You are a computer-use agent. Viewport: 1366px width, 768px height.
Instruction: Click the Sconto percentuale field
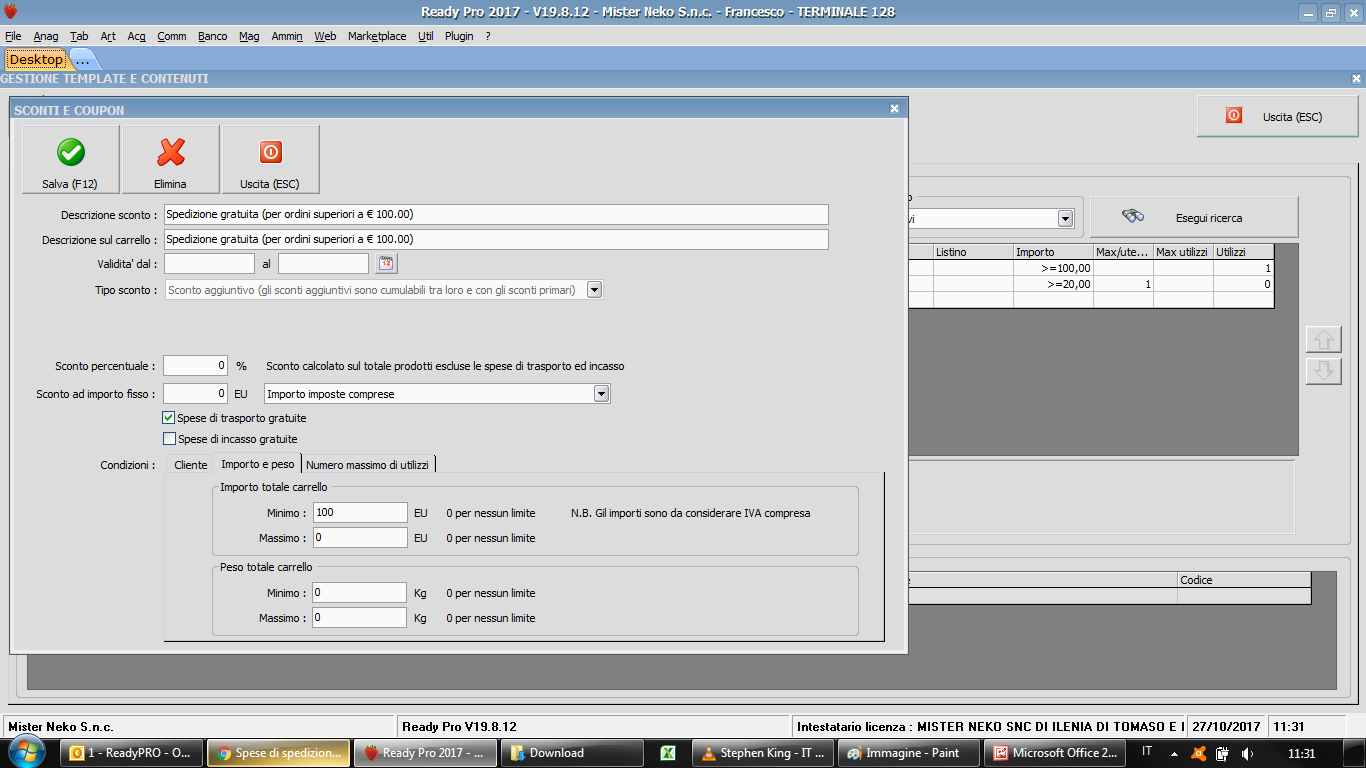click(x=196, y=366)
